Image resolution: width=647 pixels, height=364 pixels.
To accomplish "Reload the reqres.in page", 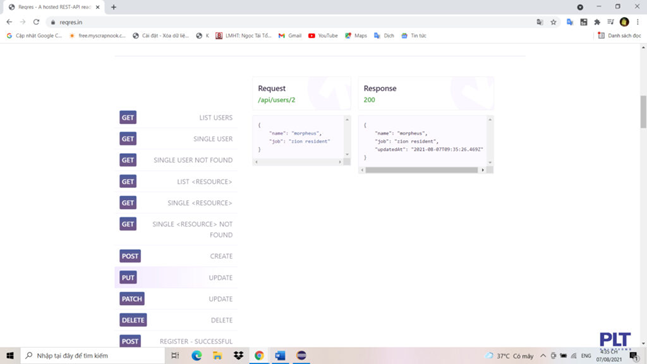I will (x=36, y=22).
